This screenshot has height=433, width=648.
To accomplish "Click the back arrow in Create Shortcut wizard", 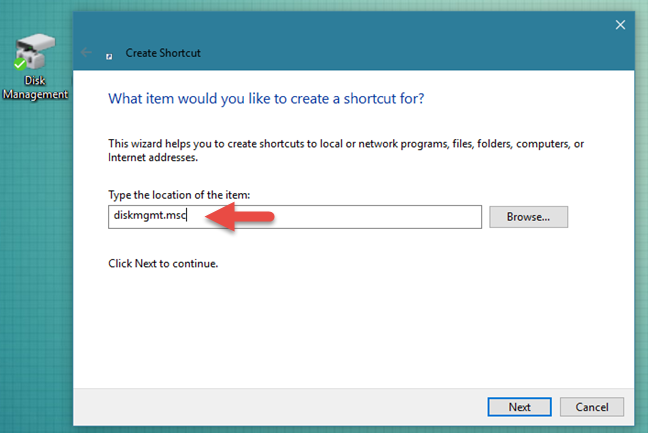I will pyautogui.click(x=86, y=52).
